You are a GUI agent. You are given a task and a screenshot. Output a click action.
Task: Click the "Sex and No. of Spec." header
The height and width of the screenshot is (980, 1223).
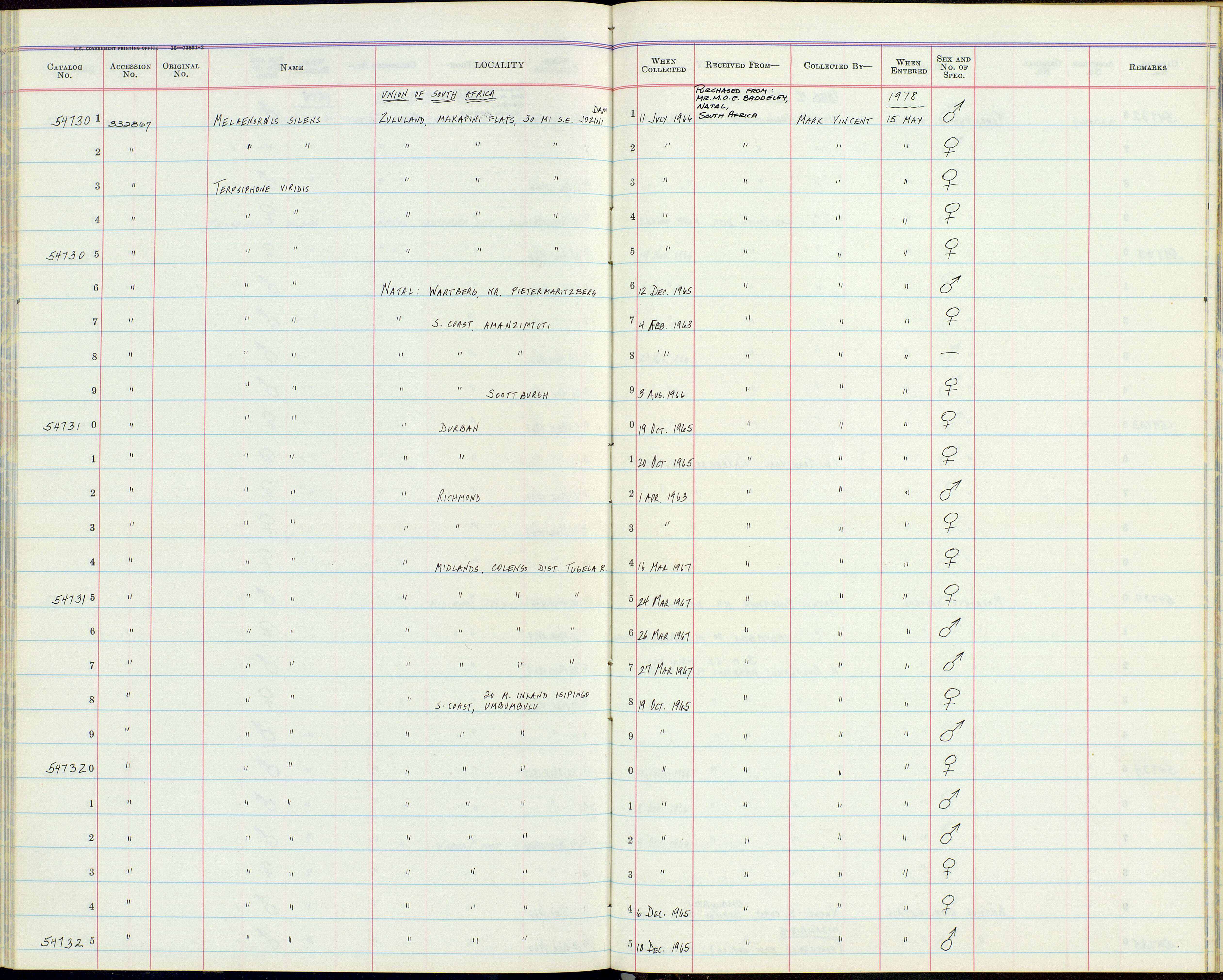(x=954, y=67)
